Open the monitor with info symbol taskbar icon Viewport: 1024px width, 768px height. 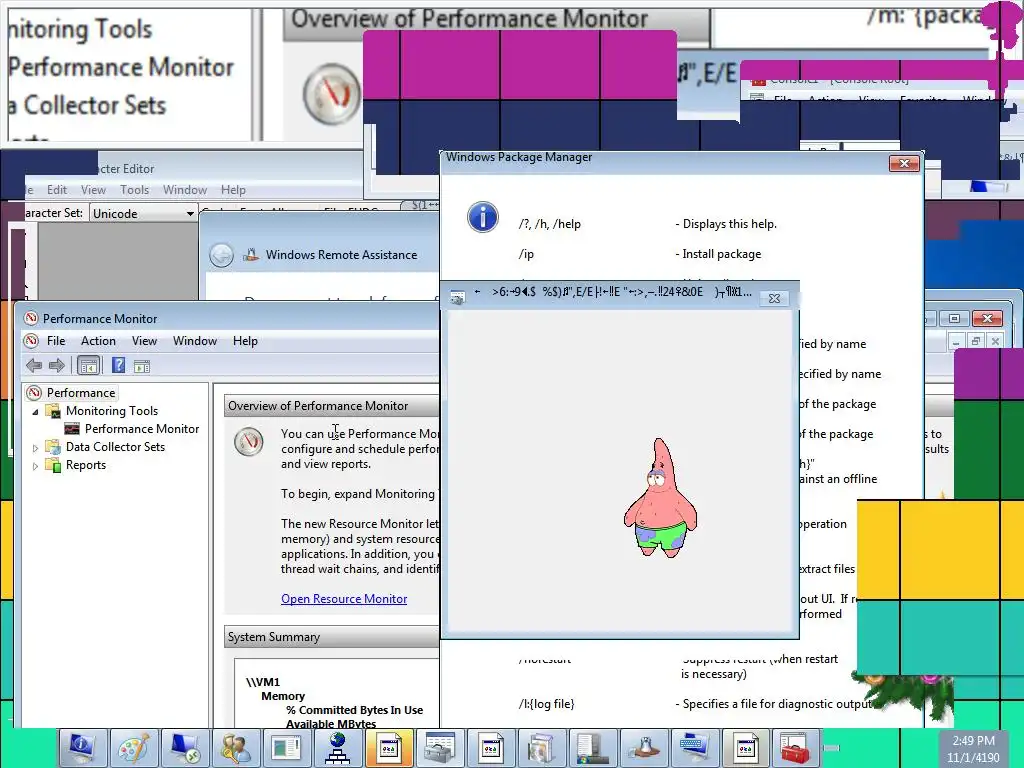pos(83,748)
